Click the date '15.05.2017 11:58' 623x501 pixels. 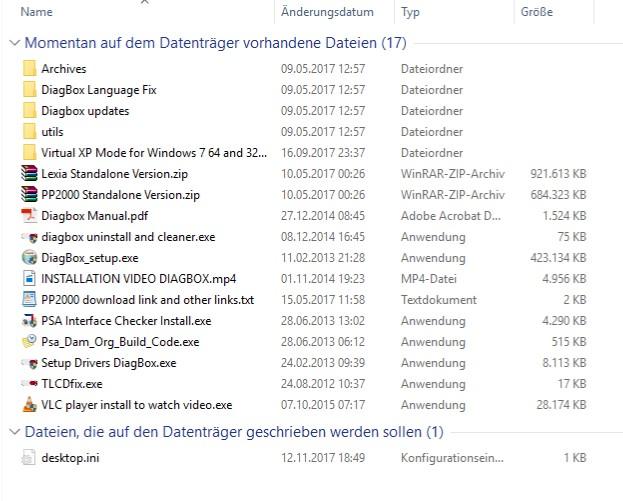click(x=323, y=300)
